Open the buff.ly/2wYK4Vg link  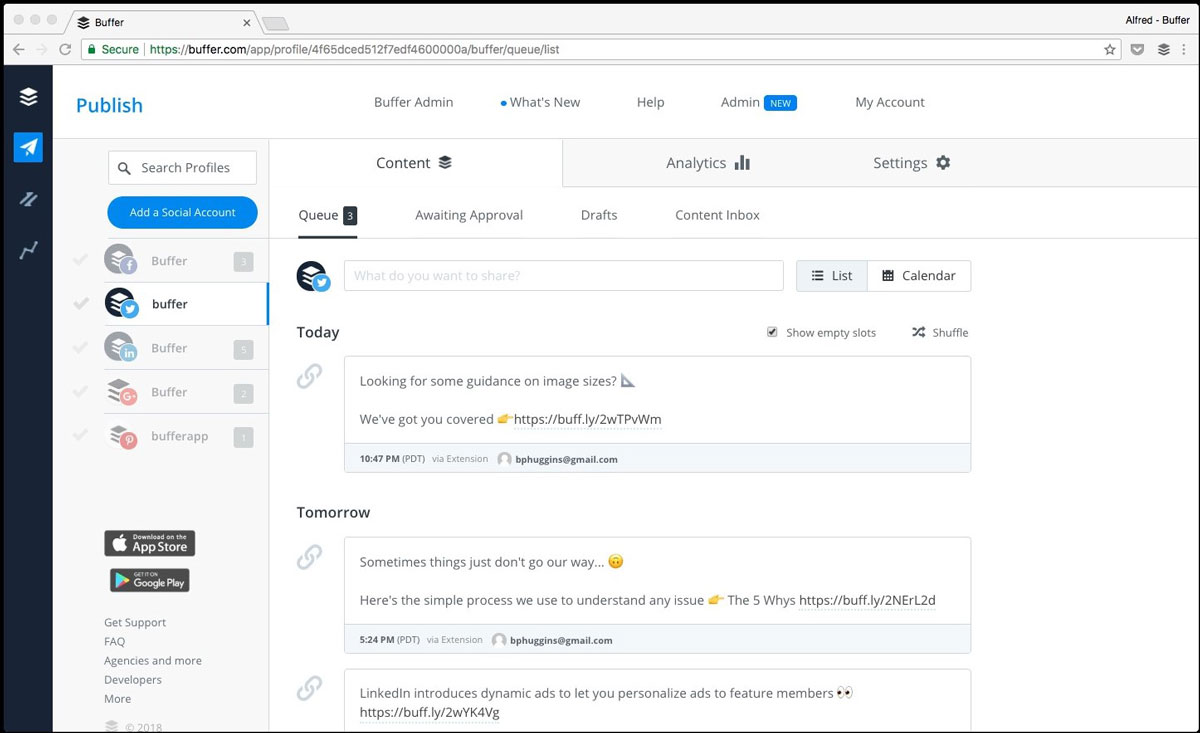point(429,712)
